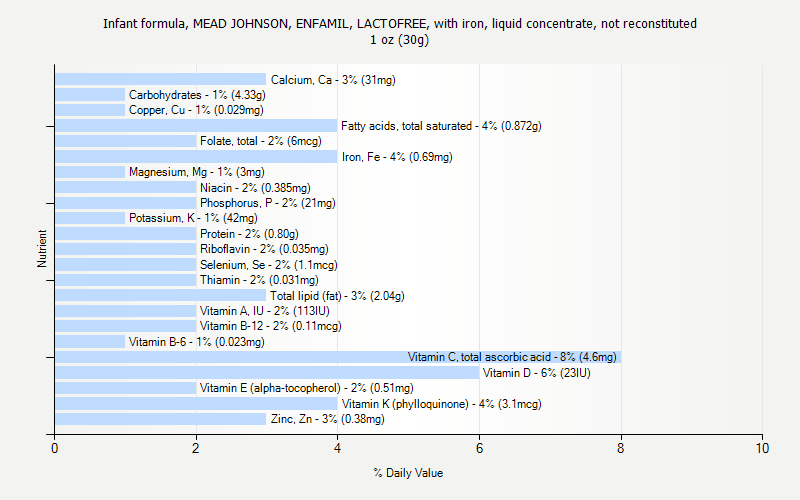
Task: Select the Fatty acids total saturated bar
Action: point(196,126)
